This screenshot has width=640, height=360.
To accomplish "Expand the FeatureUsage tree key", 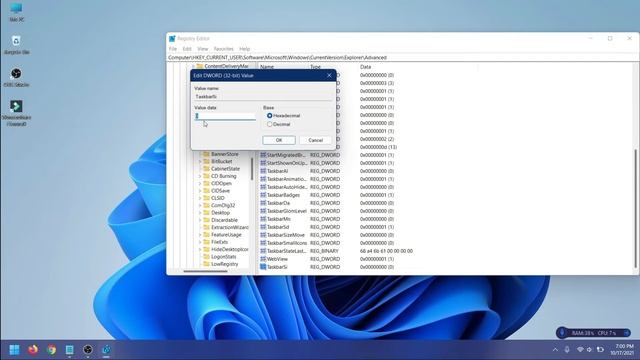I will [200, 235].
